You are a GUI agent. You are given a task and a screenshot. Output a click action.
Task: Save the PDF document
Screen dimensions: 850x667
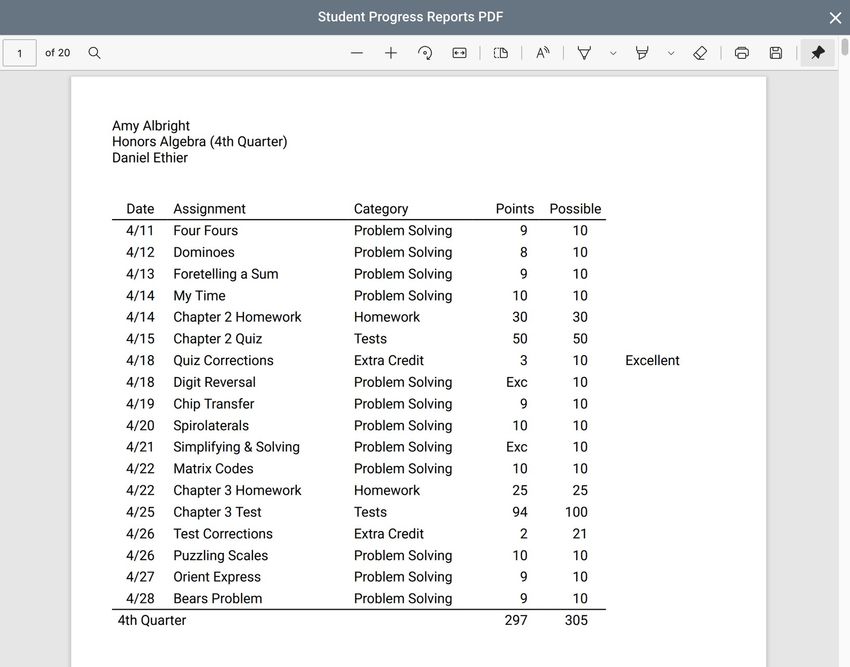(776, 53)
